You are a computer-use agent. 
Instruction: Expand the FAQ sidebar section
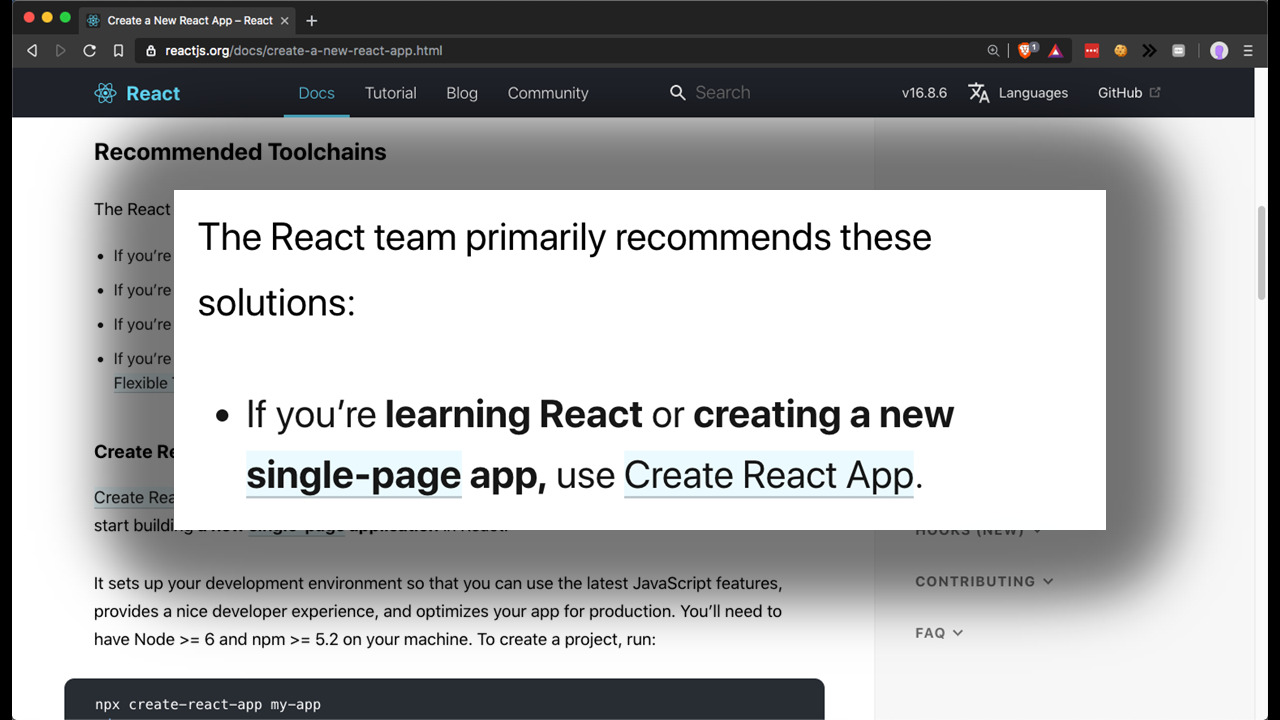click(x=939, y=633)
